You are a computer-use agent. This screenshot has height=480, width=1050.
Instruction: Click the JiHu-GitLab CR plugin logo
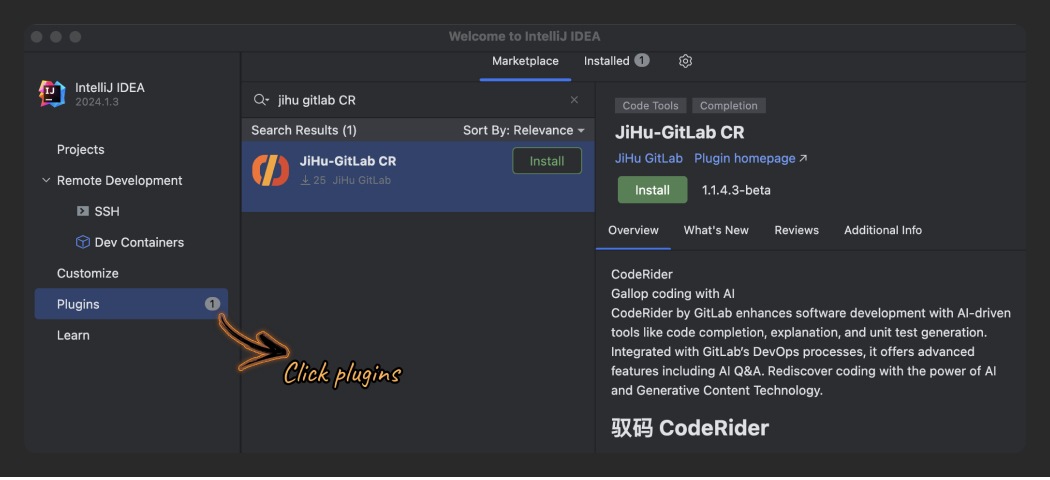[x=270, y=170]
